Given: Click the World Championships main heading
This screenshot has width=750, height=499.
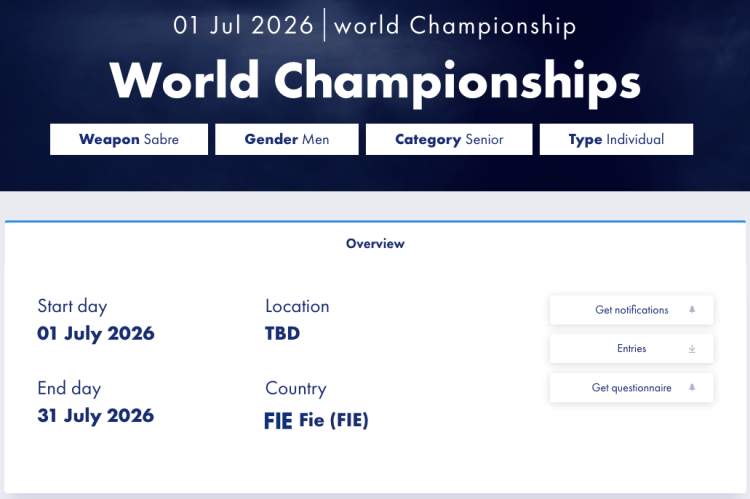Looking at the screenshot, I should click(375, 81).
